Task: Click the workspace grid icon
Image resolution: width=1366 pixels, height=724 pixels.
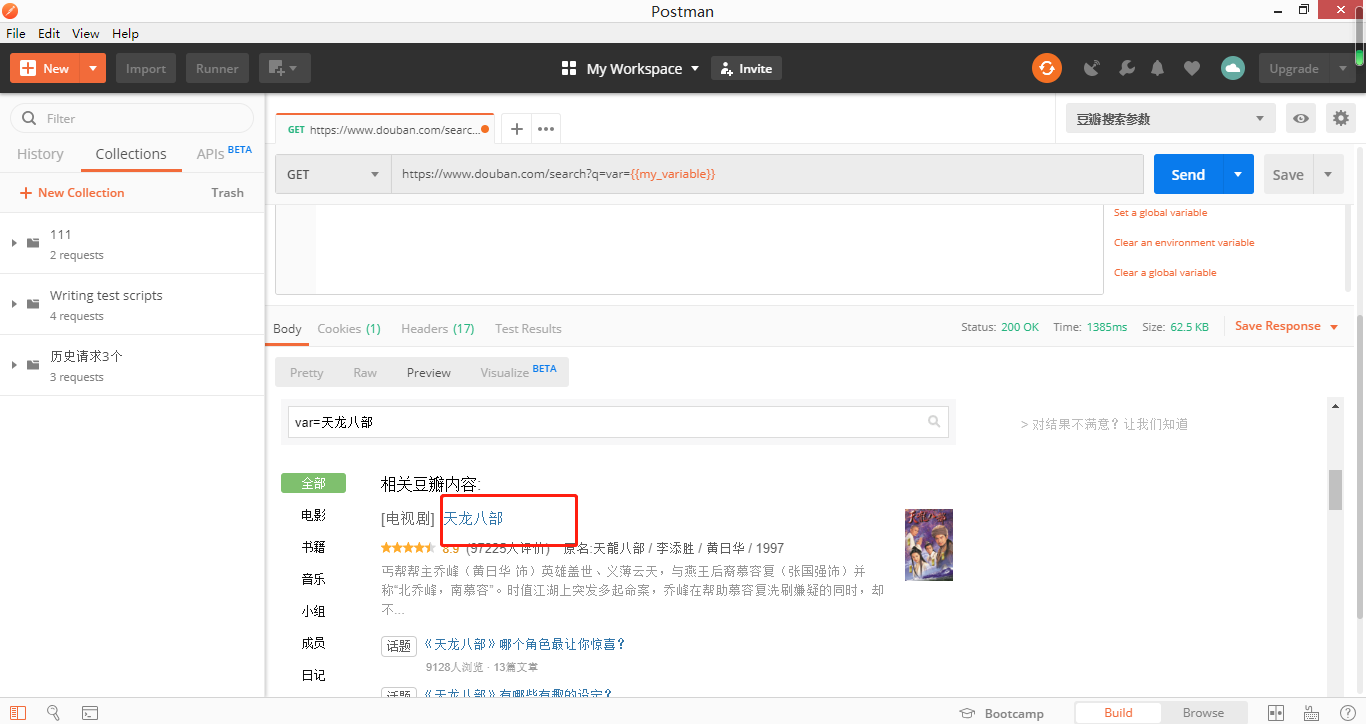Action: point(569,68)
